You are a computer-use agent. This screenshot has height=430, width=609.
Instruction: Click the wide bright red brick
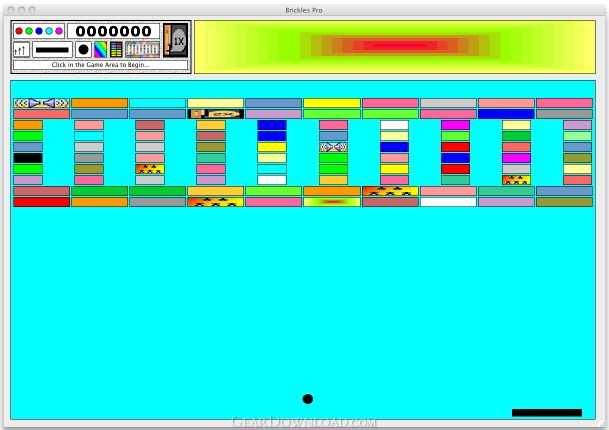pyautogui.click(x=42, y=202)
